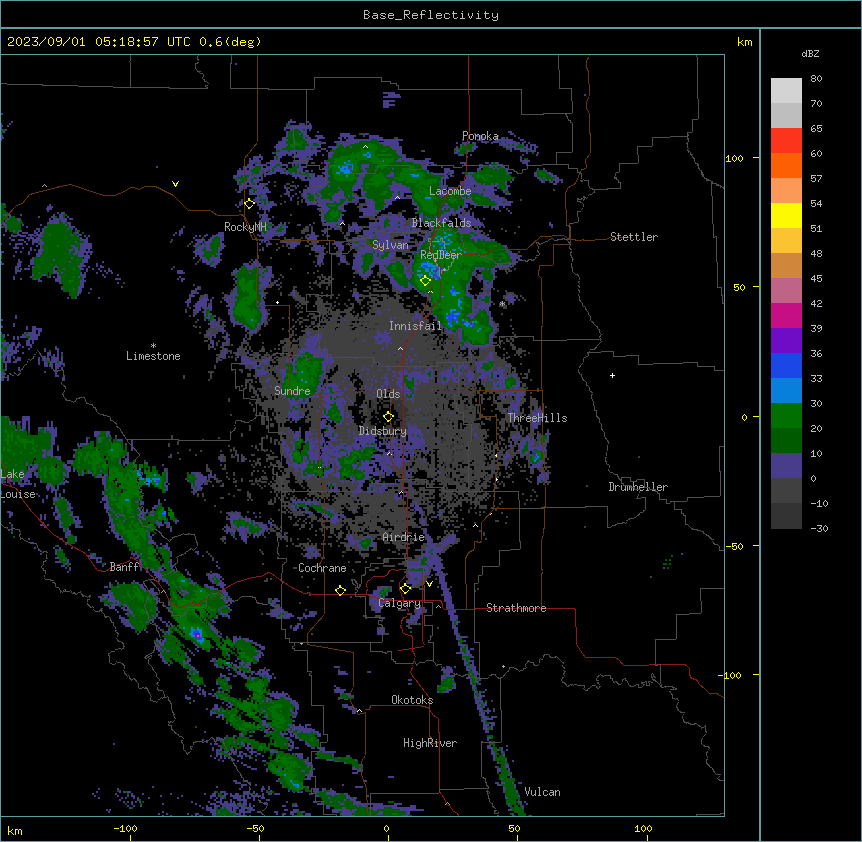The width and height of the screenshot is (862, 842).
Task: Click the Didsbury town label
Action: [x=383, y=431]
